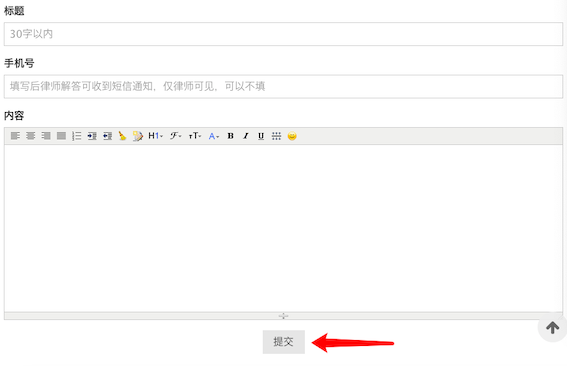Open the H1 heading dropdown
The height and width of the screenshot is (366, 567).
(155, 136)
